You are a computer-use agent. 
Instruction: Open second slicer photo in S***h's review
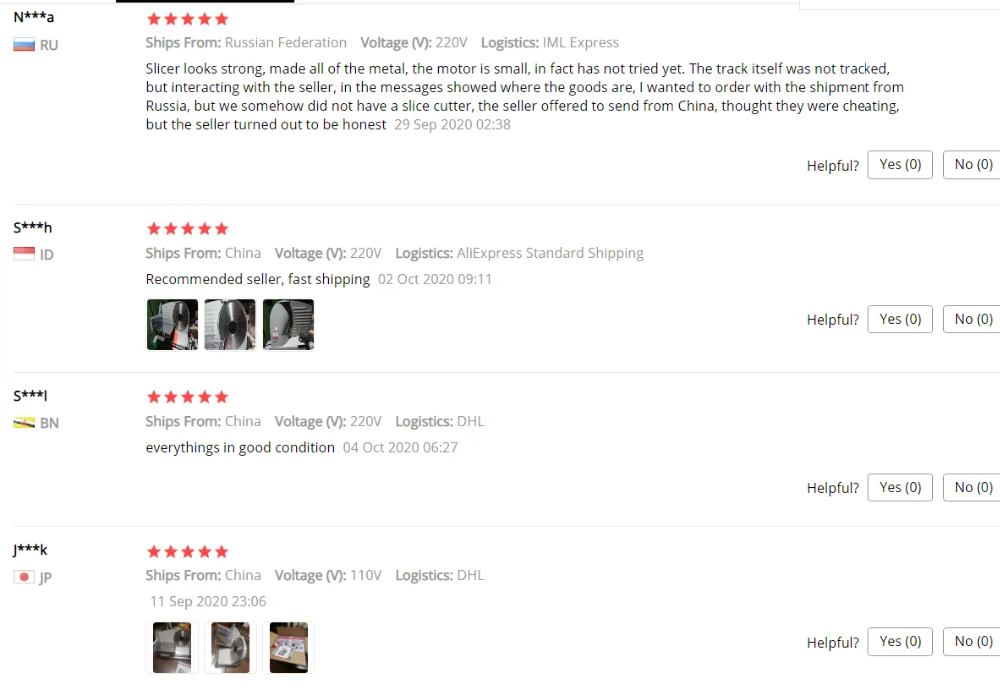(x=230, y=325)
